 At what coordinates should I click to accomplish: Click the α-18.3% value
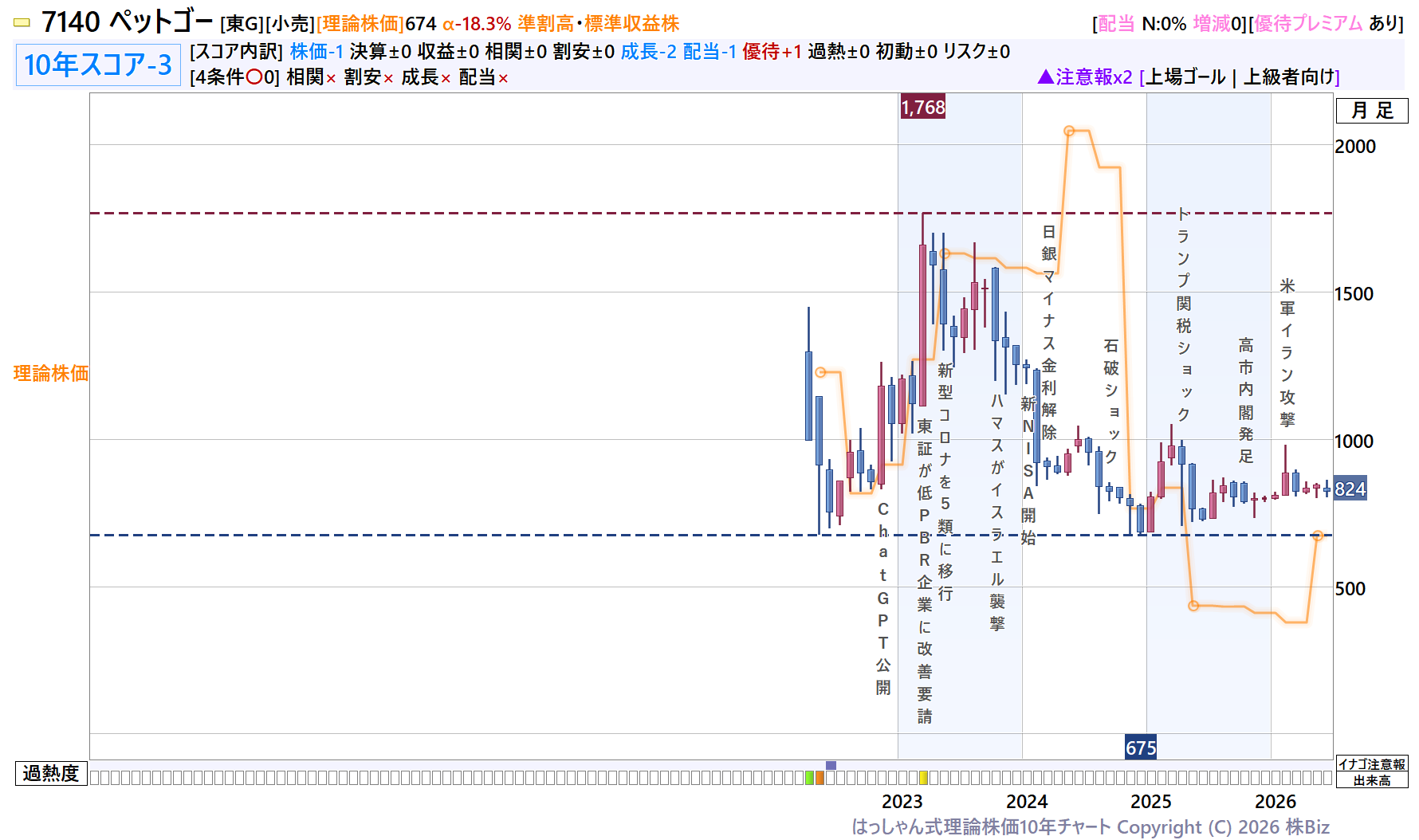pos(477,24)
